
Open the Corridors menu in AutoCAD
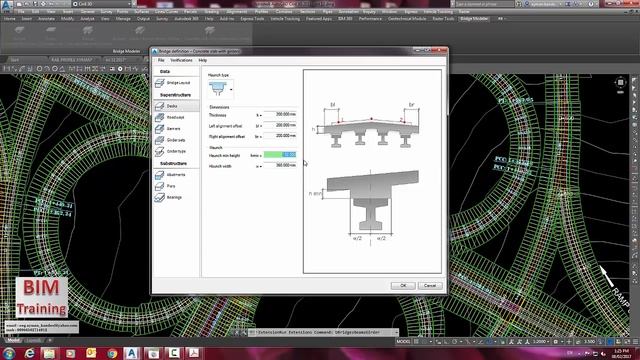click(284, 12)
